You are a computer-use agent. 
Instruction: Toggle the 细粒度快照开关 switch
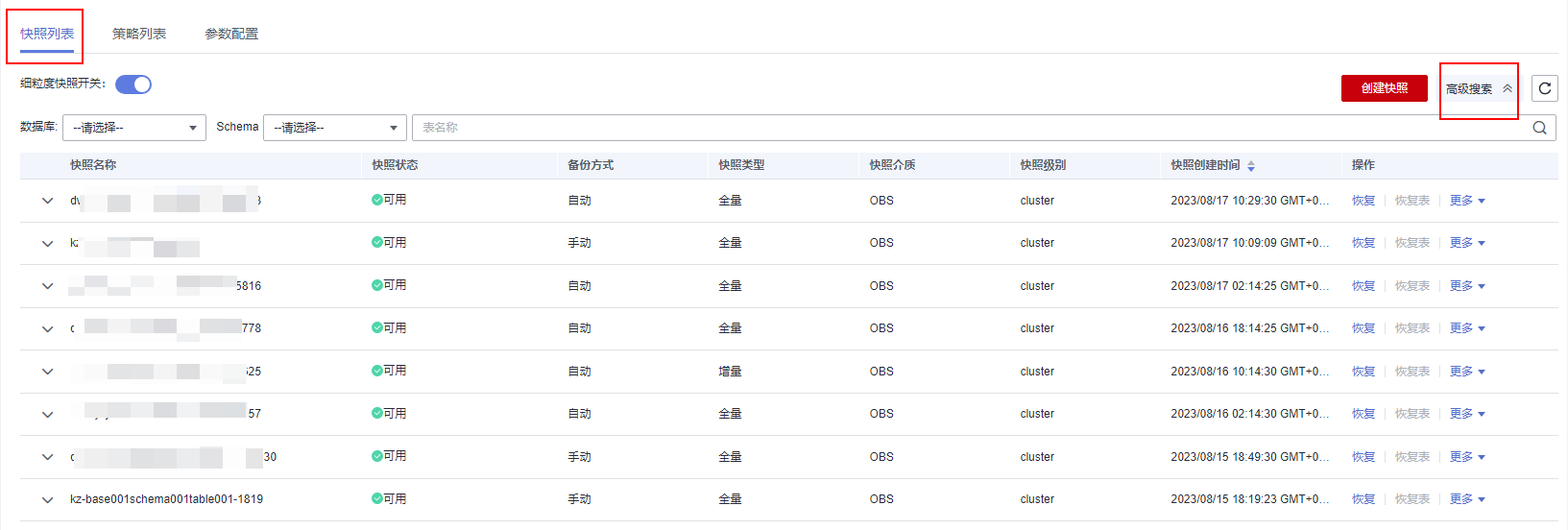133,84
